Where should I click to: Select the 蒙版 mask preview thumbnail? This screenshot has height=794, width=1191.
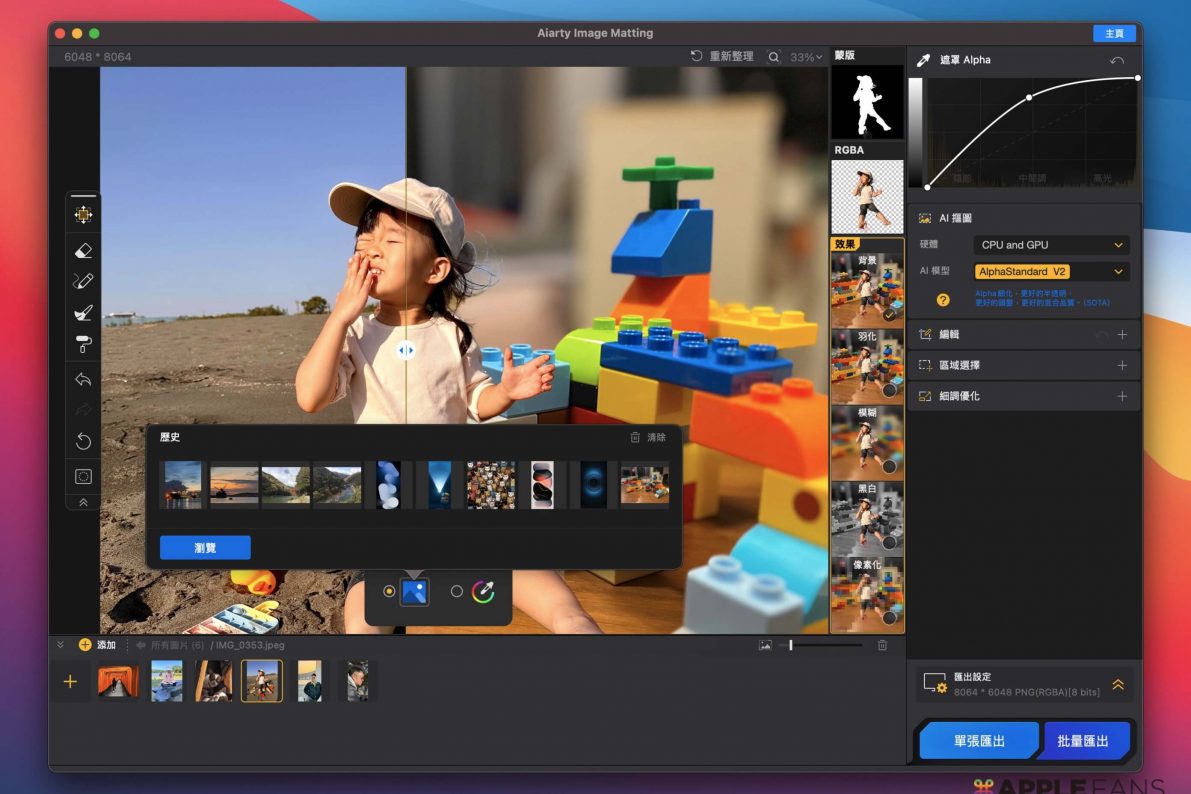[x=867, y=102]
